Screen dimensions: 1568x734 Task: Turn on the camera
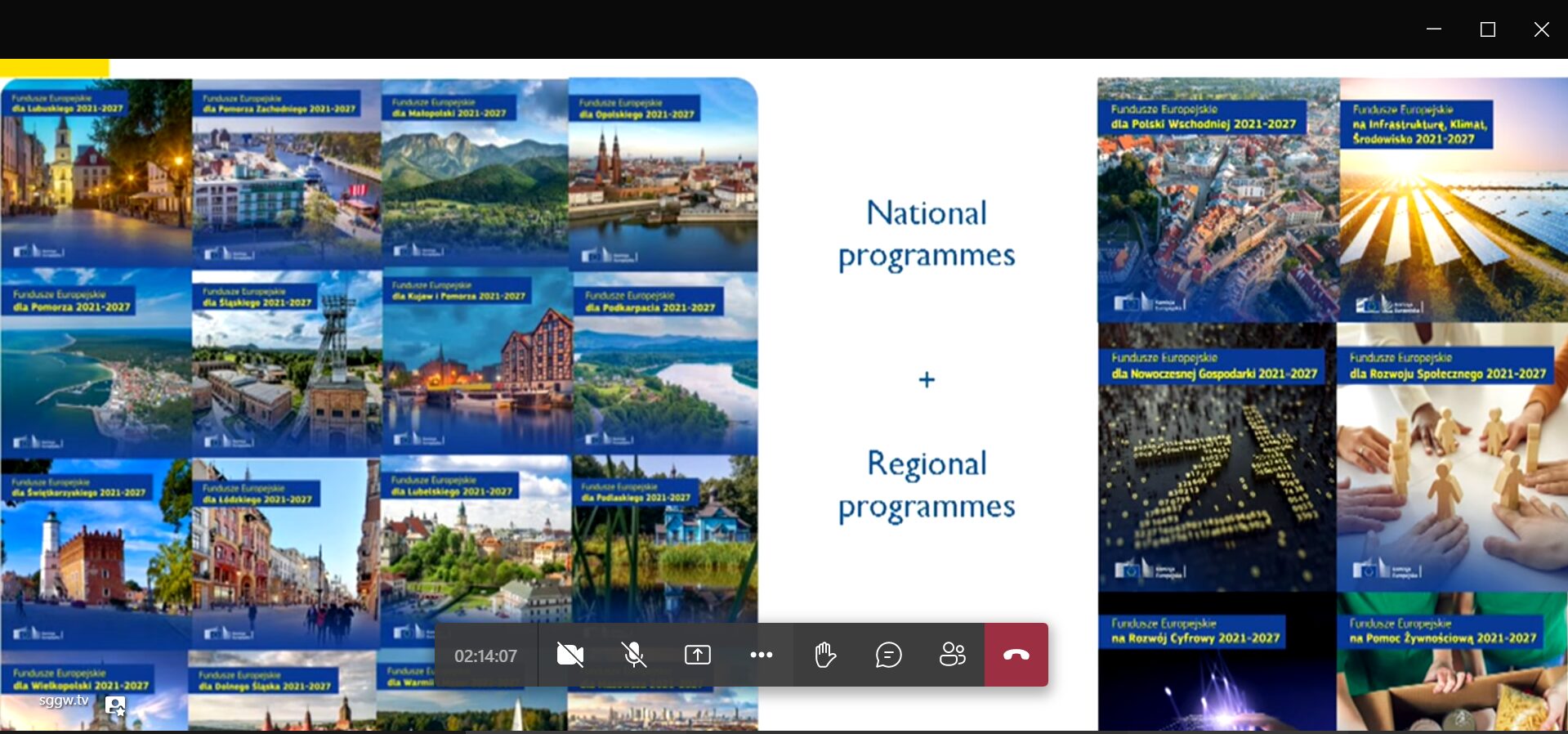coord(570,655)
